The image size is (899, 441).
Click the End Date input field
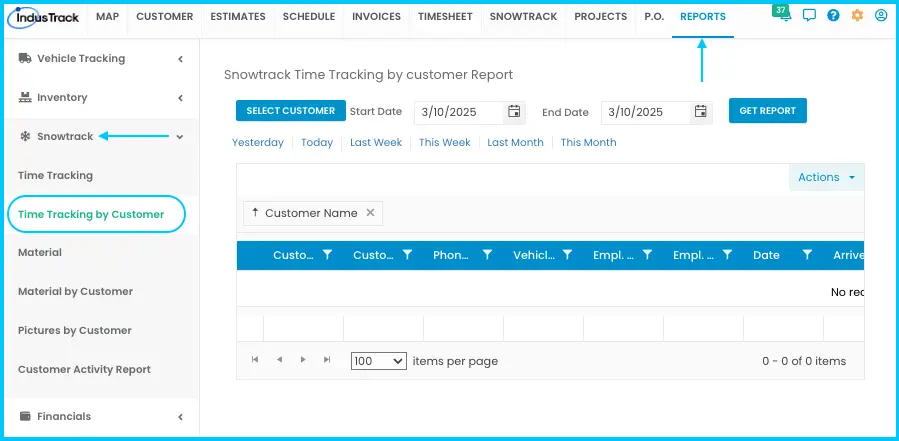(x=646, y=112)
